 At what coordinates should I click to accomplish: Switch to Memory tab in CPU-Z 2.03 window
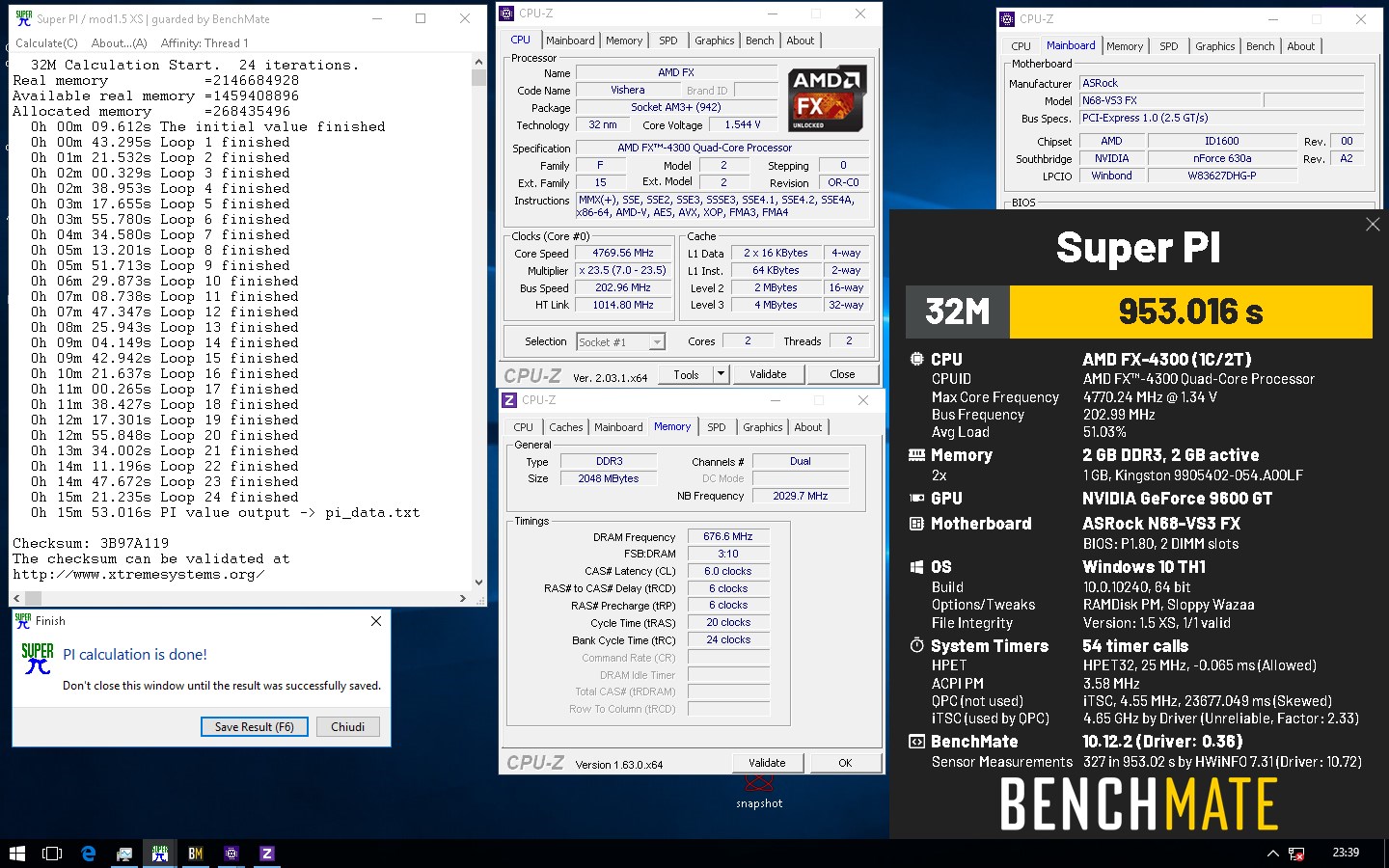(x=624, y=41)
